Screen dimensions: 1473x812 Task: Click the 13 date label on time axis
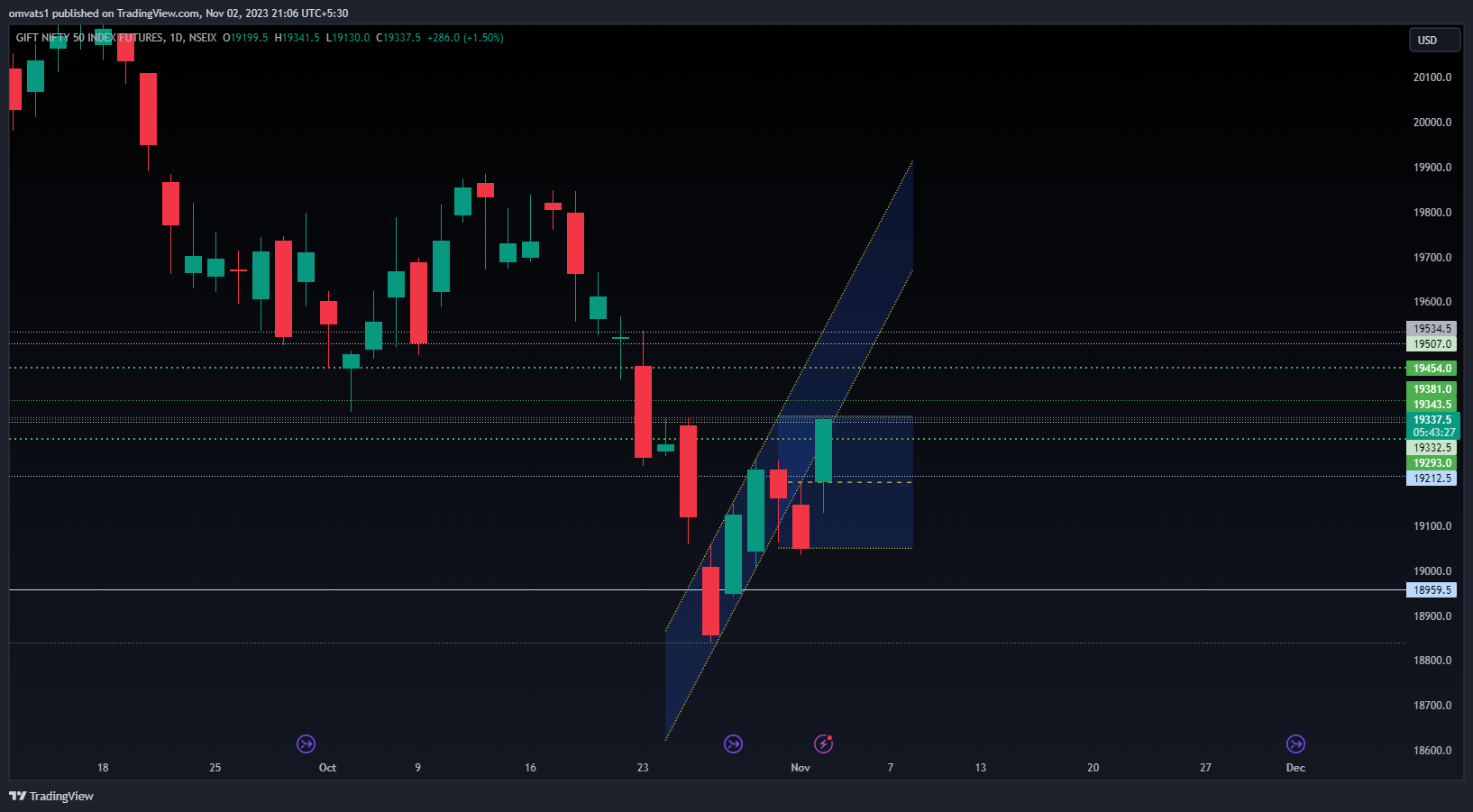[981, 768]
